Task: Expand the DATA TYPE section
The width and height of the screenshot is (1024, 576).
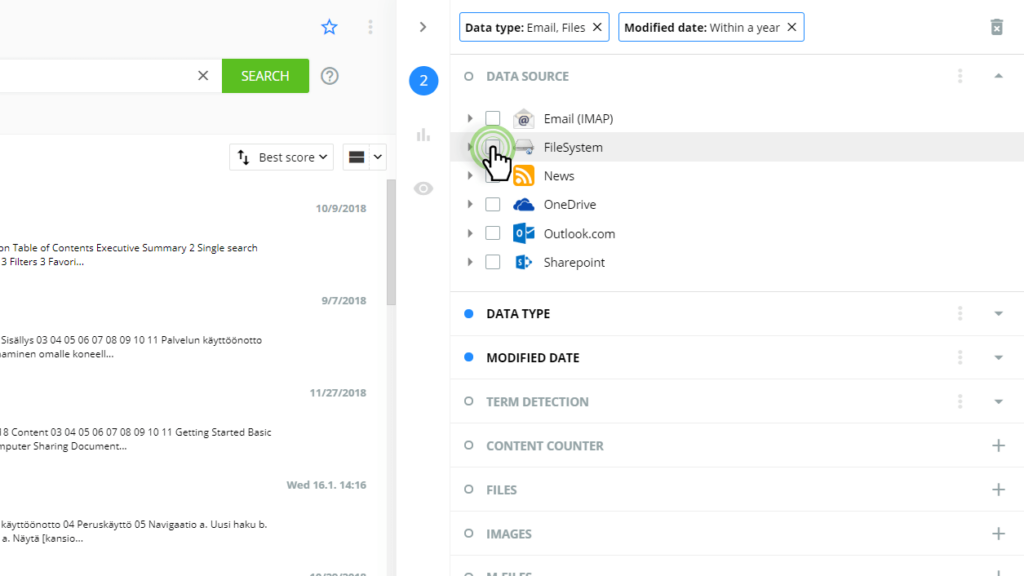Action: coord(999,314)
